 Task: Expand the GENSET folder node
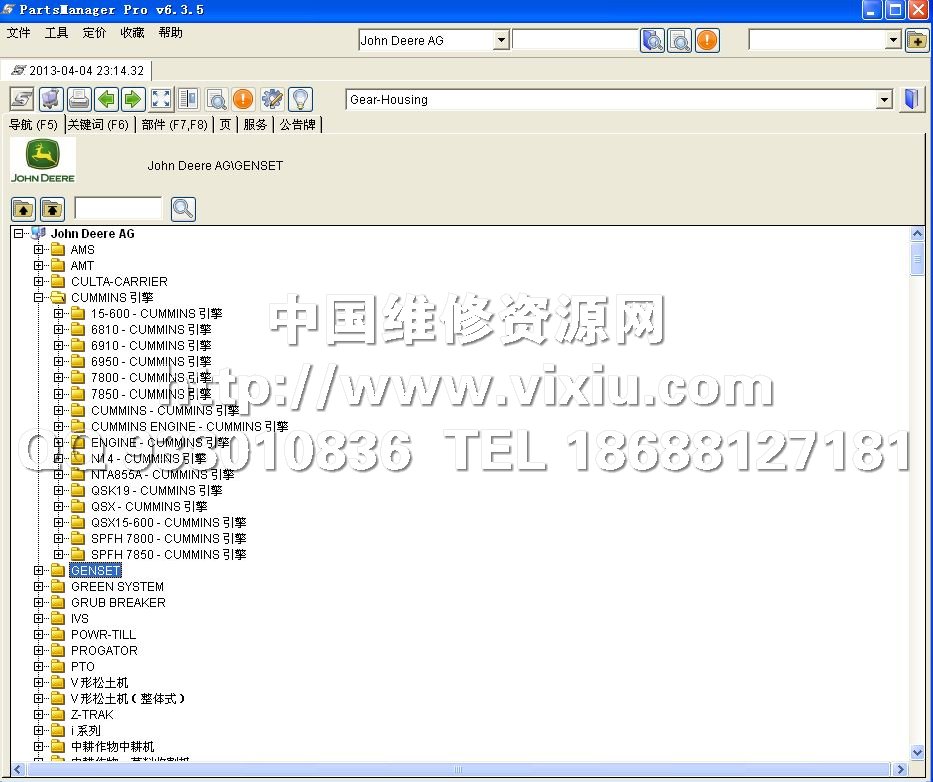point(39,571)
